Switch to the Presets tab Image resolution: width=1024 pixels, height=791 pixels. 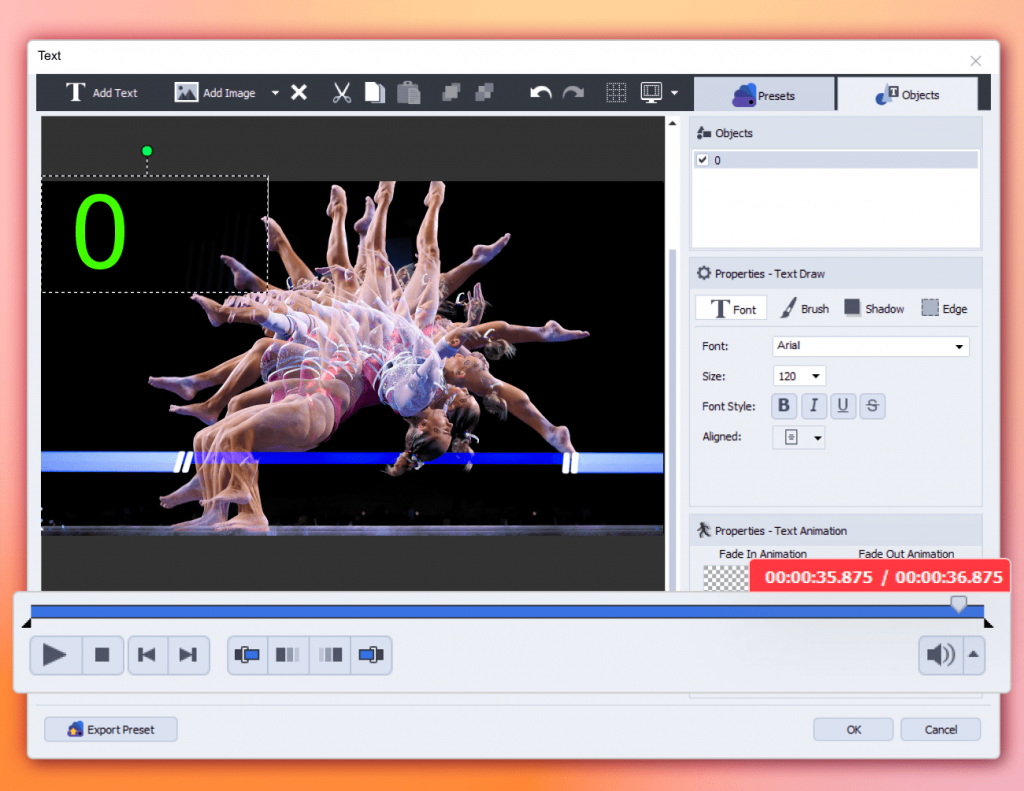[x=764, y=95]
